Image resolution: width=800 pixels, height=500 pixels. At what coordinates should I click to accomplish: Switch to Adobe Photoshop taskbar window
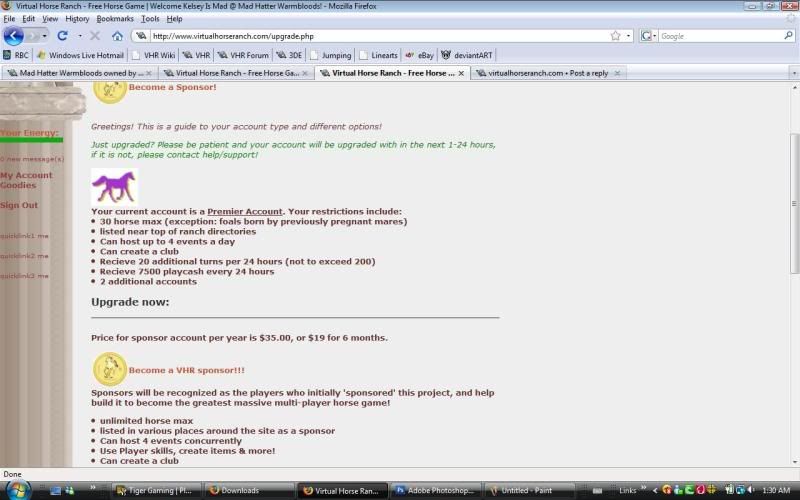[436, 490]
